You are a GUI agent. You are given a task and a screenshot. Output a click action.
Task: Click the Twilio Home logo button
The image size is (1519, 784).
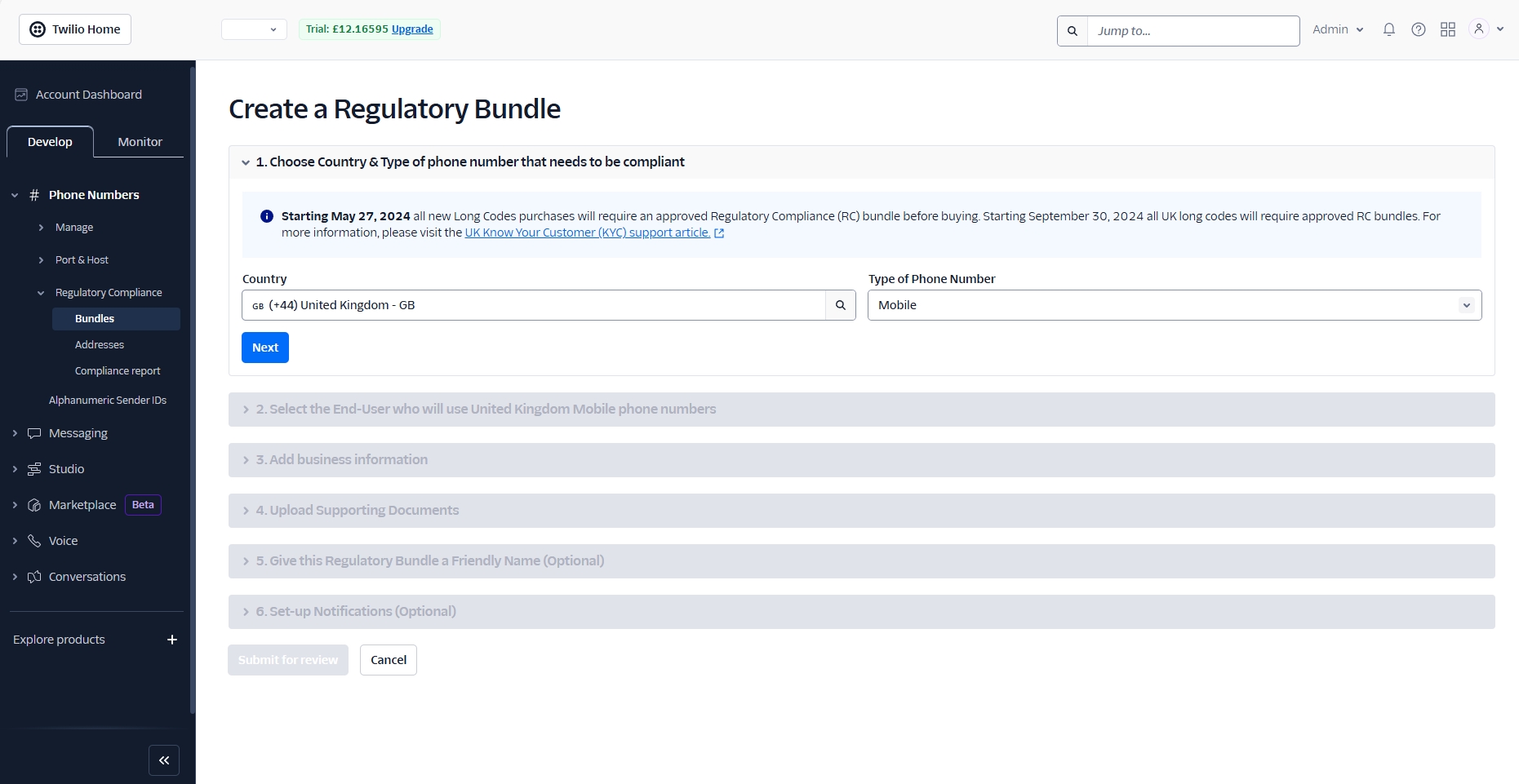pos(75,29)
